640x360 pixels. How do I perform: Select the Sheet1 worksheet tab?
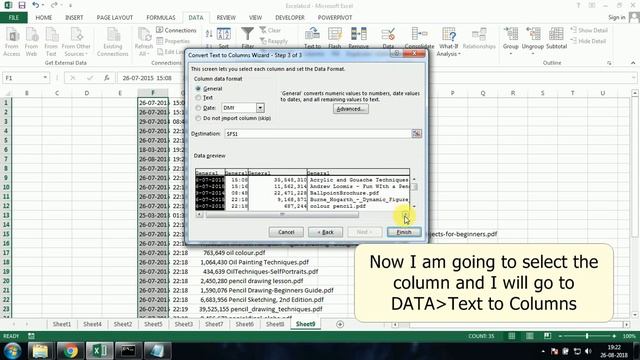(62, 324)
